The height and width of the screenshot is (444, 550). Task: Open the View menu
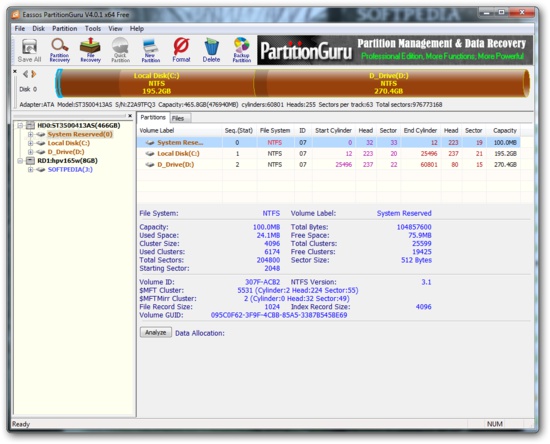115,28
